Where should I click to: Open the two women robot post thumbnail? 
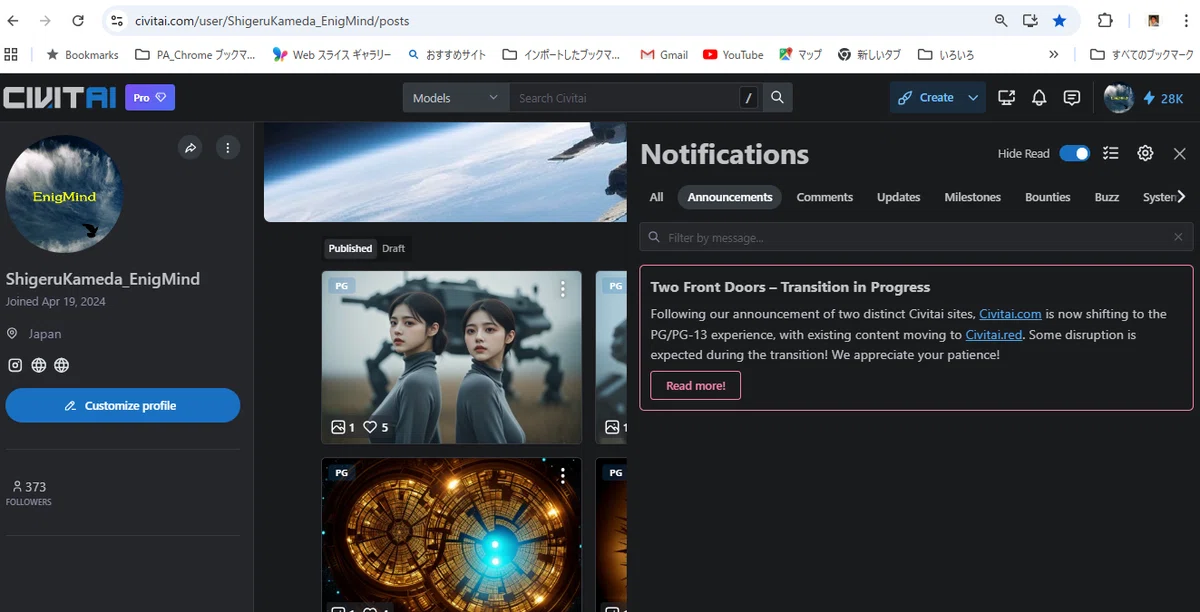point(451,357)
